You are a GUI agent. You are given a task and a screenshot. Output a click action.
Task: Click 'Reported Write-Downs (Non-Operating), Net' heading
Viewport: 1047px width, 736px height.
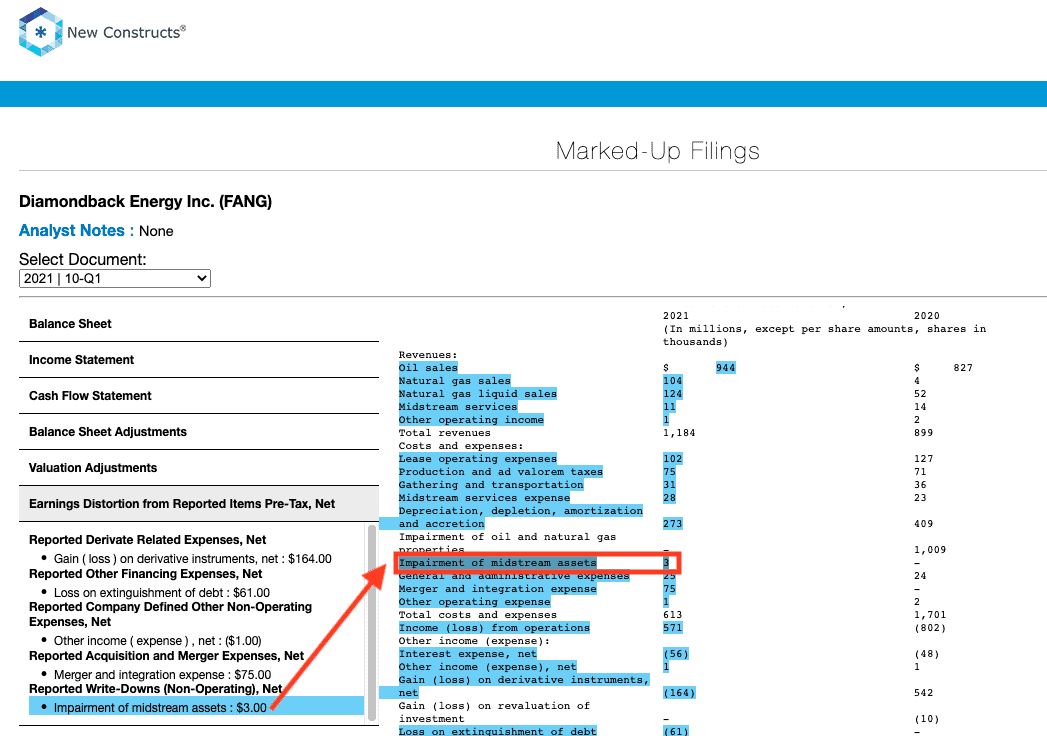coord(156,689)
